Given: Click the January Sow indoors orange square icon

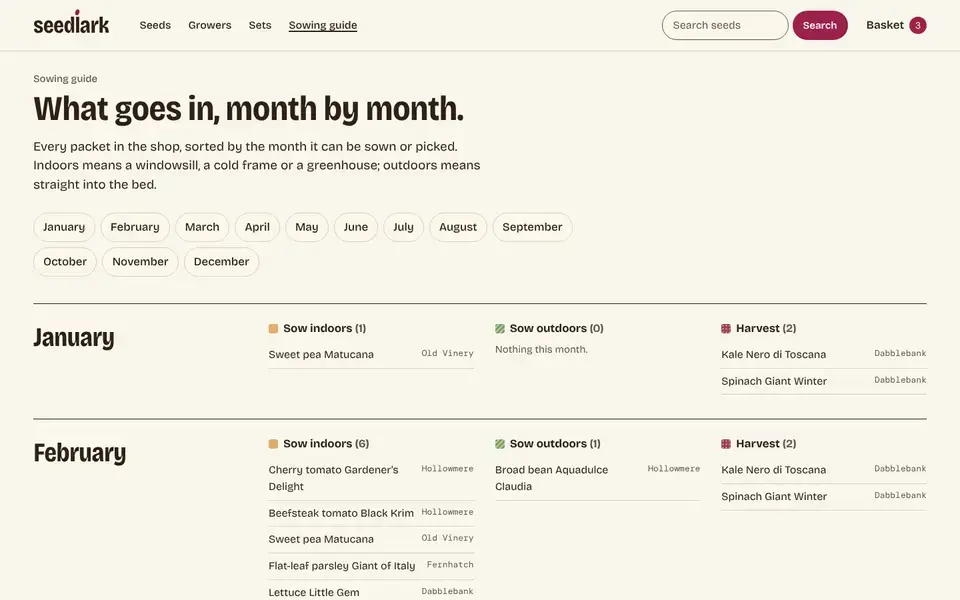Looking at the screenshot, I should pyautogui.click(x=273, y=329).
